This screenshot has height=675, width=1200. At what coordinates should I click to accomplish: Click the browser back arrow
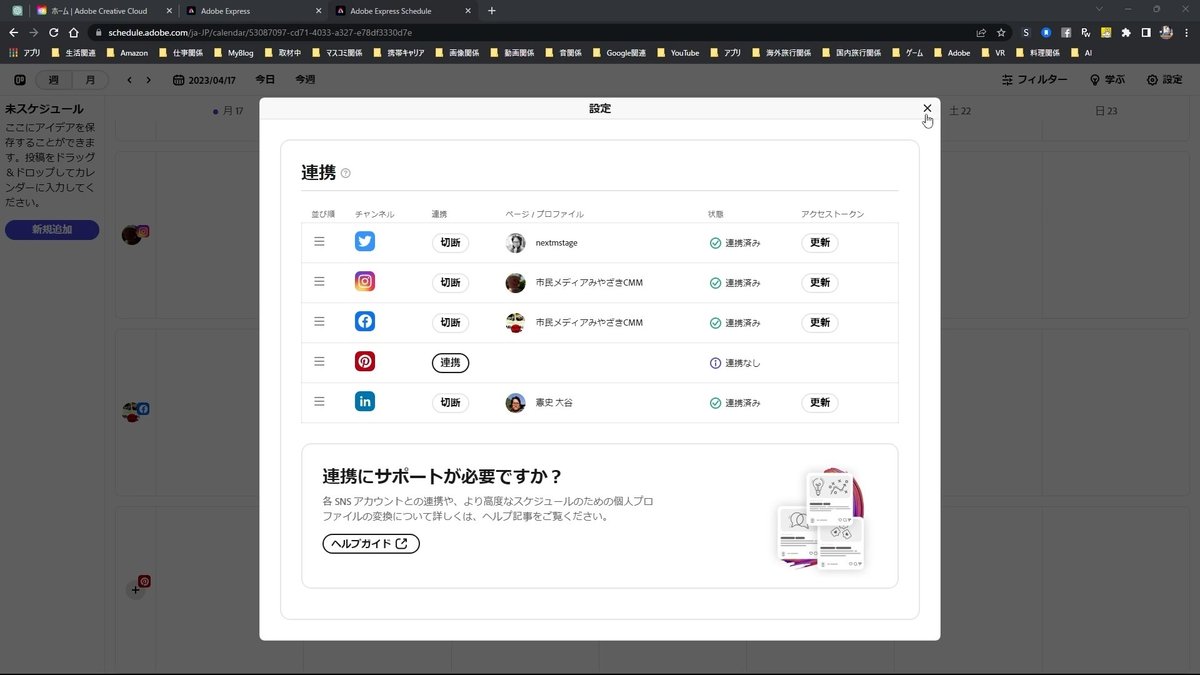(x=13, y=32)
